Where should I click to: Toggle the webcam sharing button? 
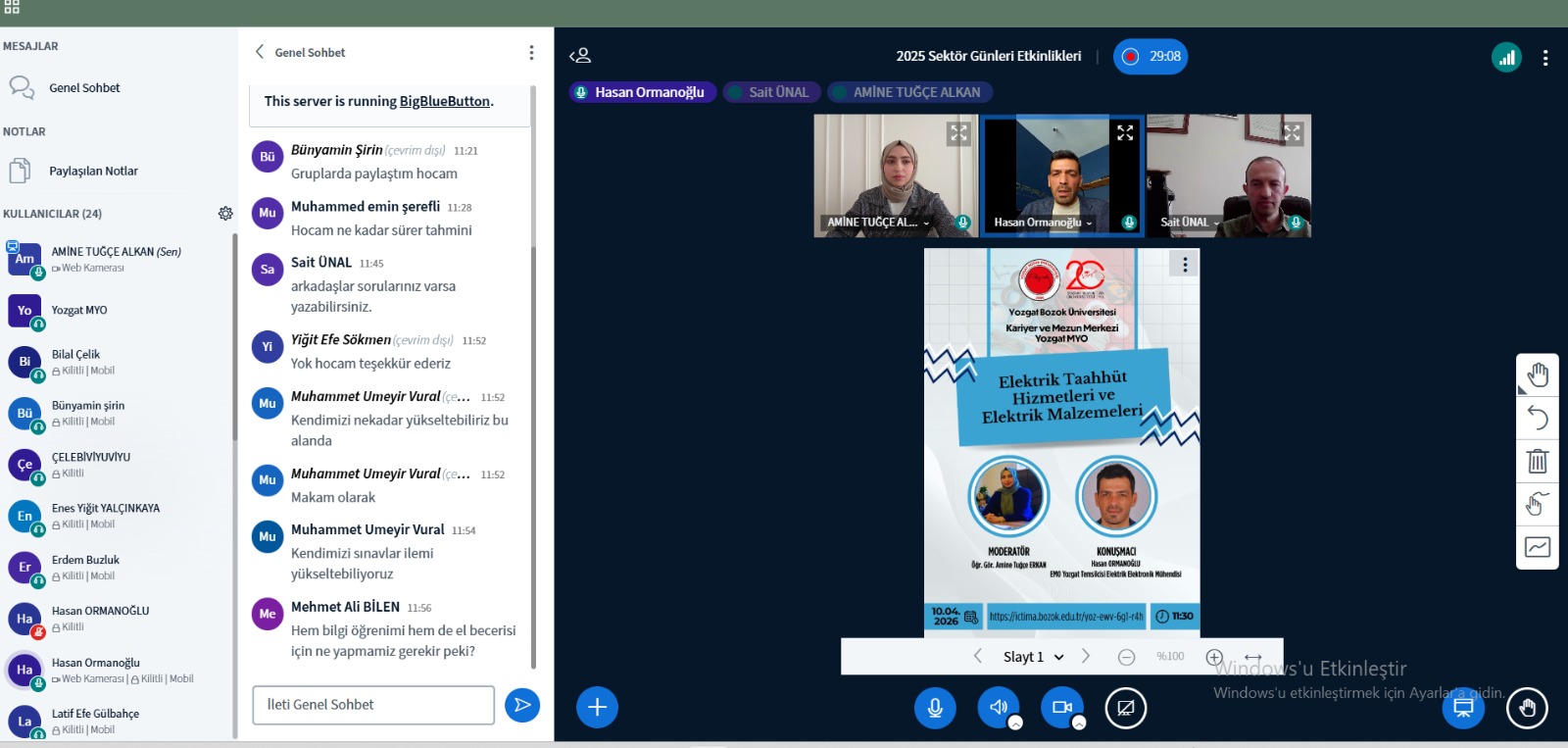click(x=1061, y=707)
